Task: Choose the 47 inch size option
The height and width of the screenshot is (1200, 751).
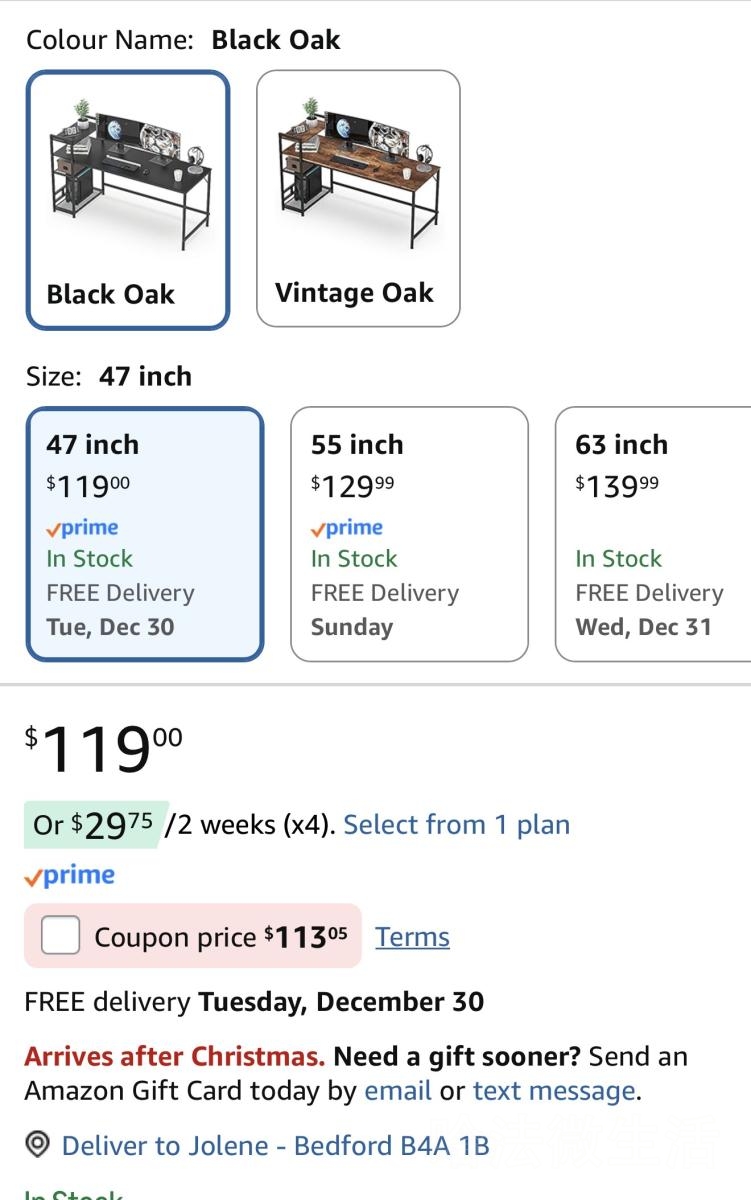Action: pyautogui.click(x=144, y=534)
